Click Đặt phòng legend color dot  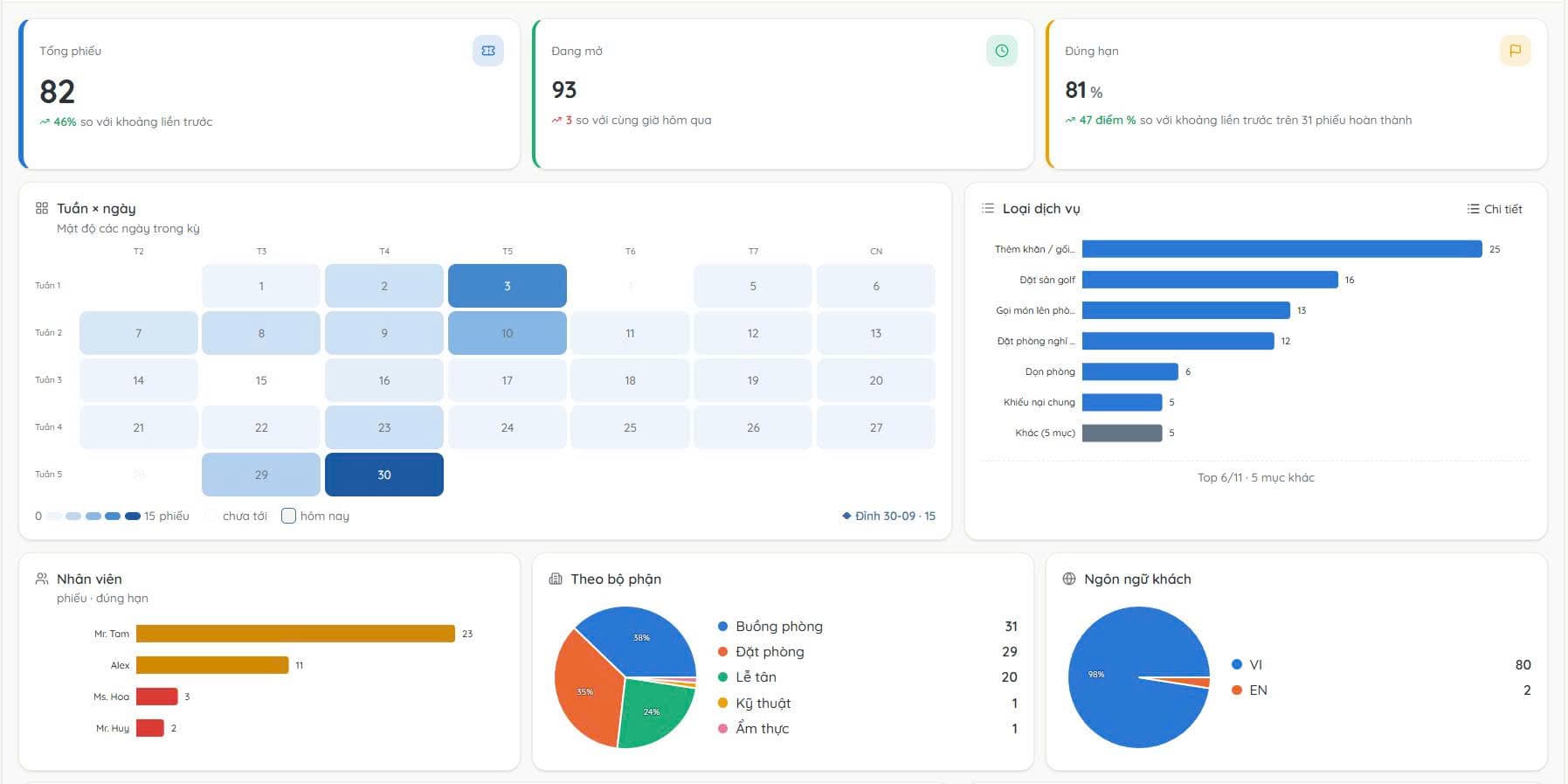point(722,652)
